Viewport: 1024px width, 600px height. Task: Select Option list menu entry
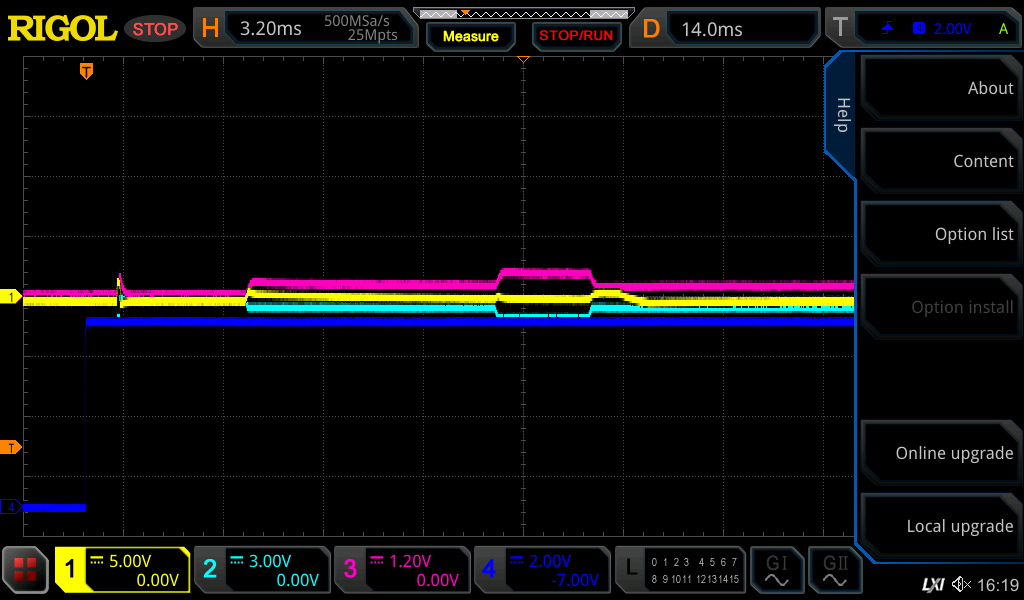point(940,234)
